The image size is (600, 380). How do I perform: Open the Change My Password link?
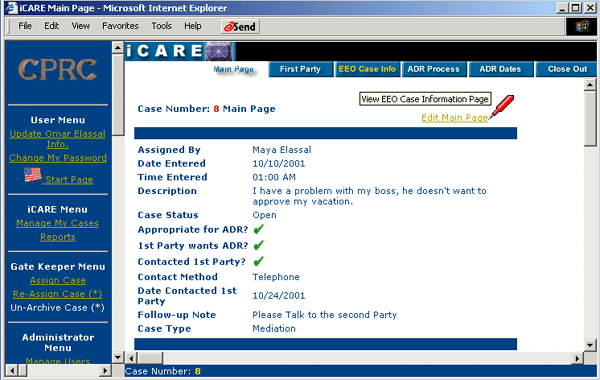pyautogui.click(x=58, y=158)
